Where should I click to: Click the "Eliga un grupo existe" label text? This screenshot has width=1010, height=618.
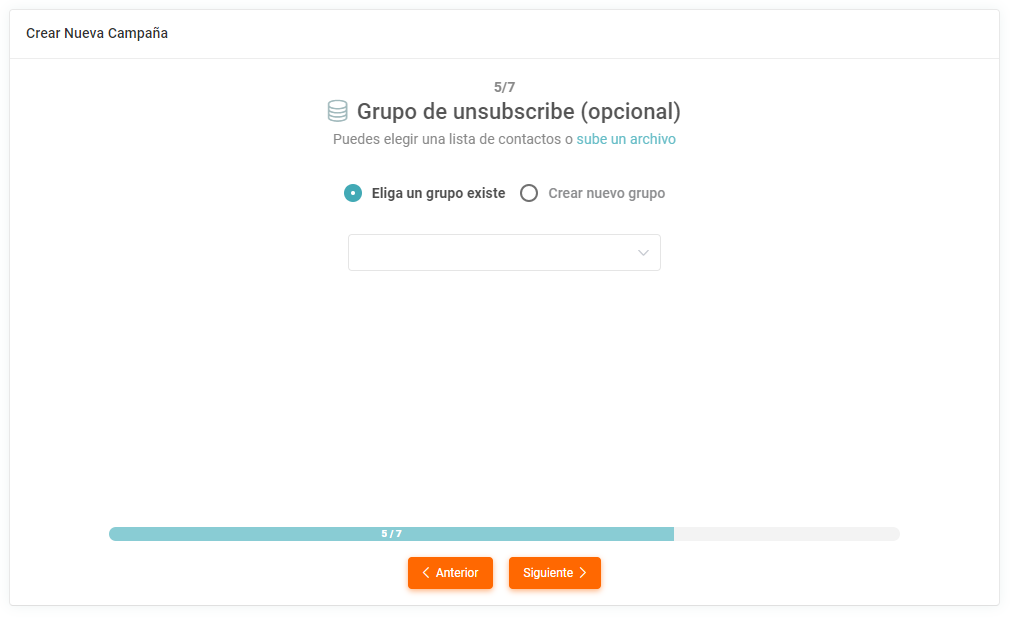(438, 193)
